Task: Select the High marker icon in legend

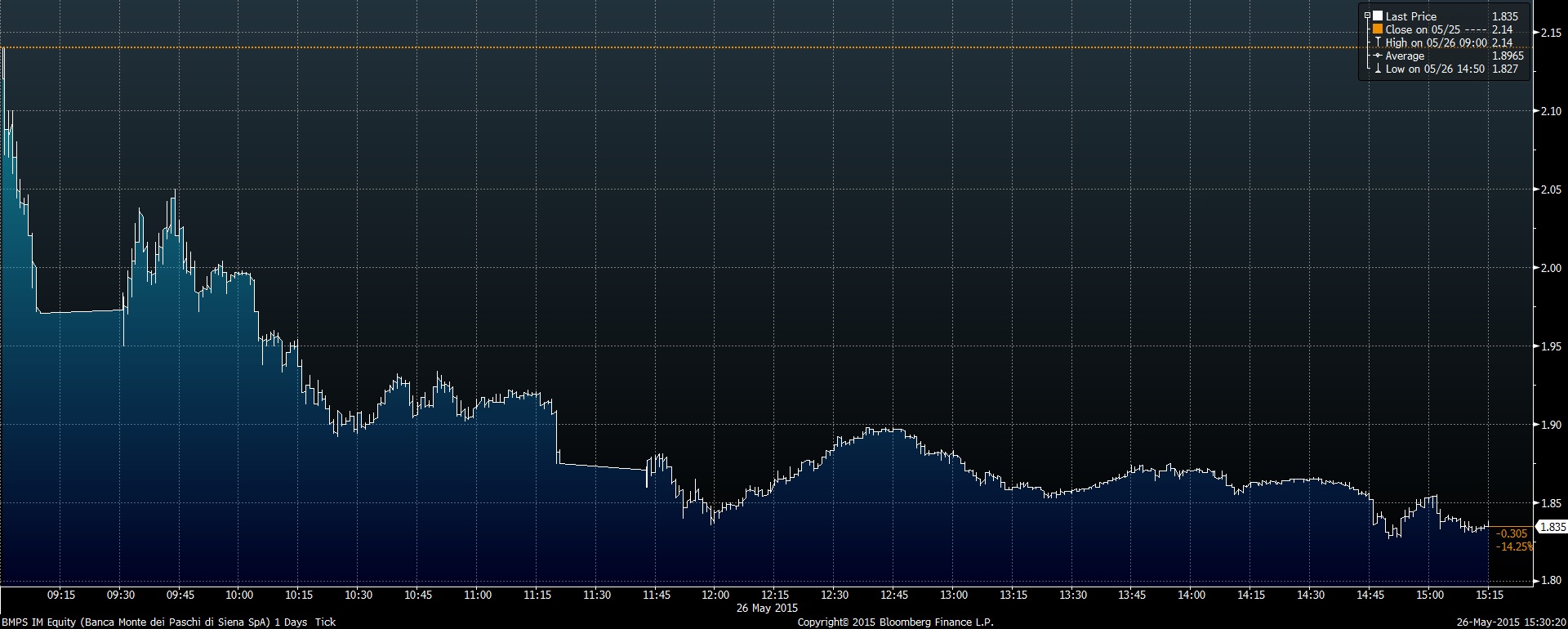Action: point(1378,42)
